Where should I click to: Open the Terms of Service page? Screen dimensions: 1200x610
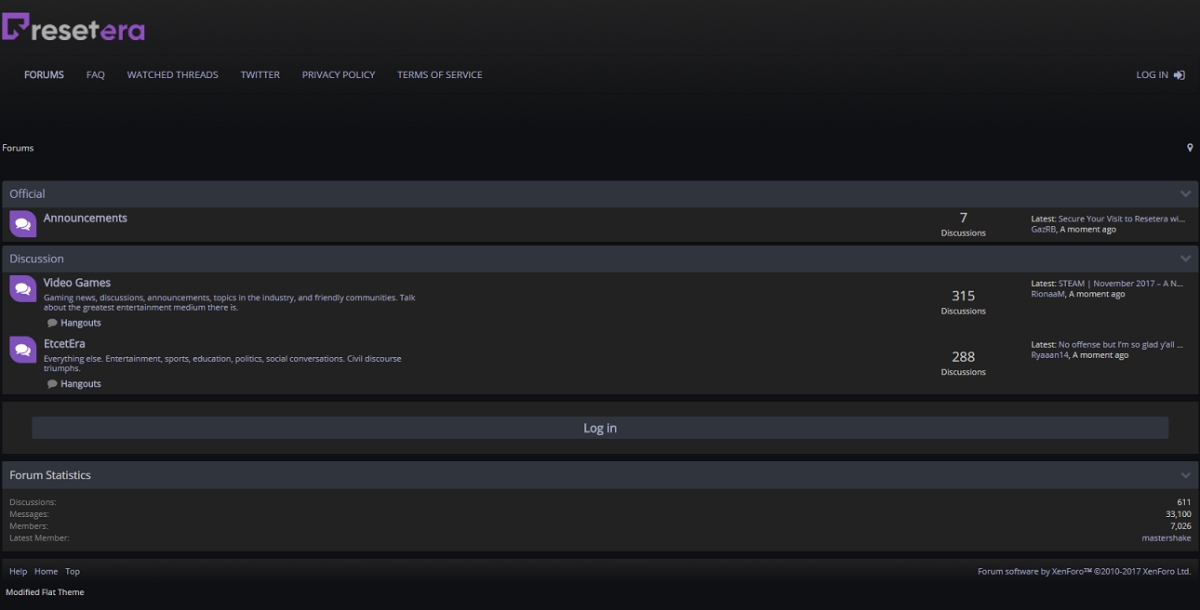click(439, 74)
